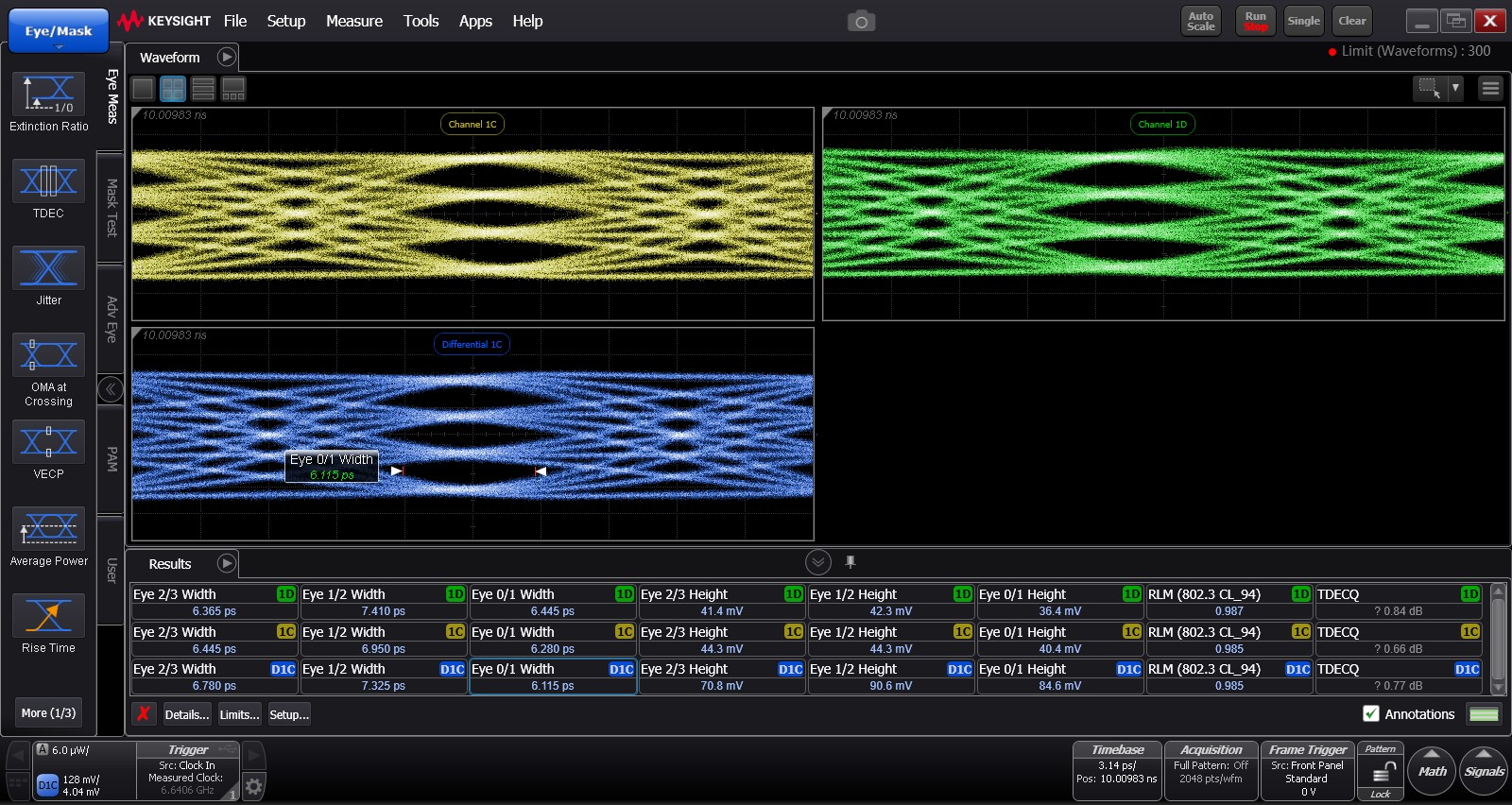Select the zoom-box selection tool
1512x805 pixels.
click(1430, 88)
